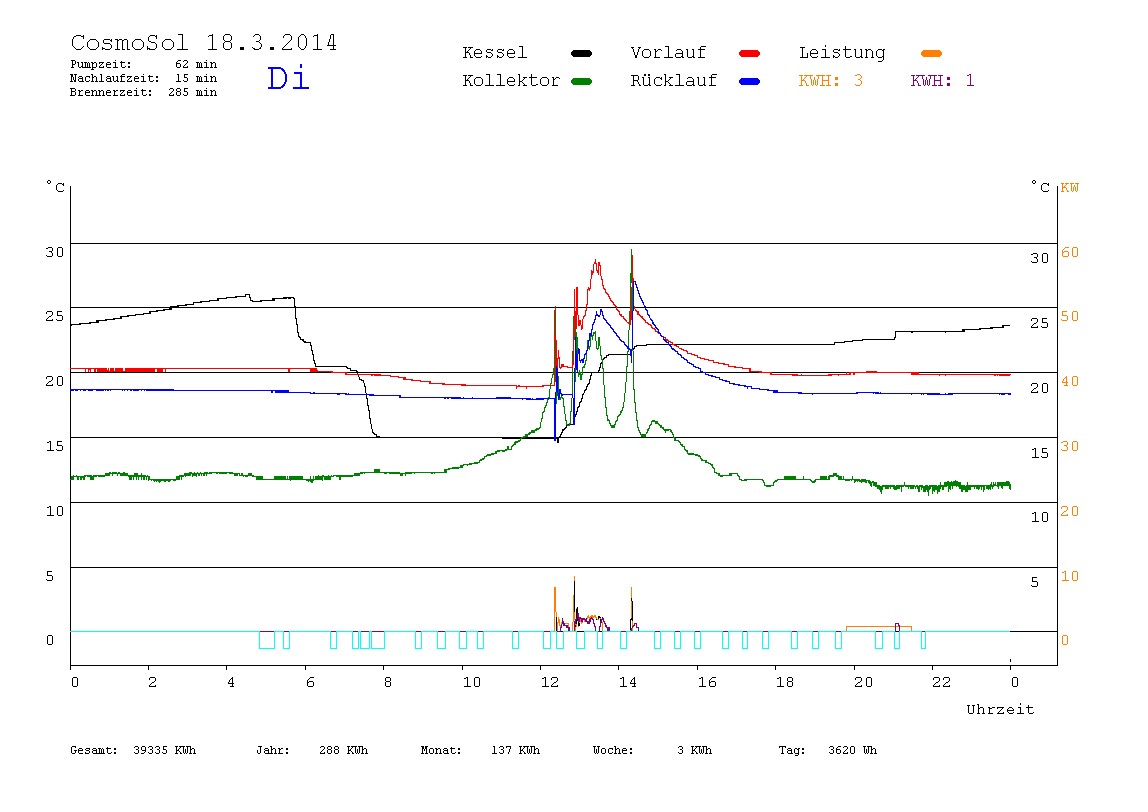Click the Kollektor legend label

pyautogui.click(x=511, y=81)
